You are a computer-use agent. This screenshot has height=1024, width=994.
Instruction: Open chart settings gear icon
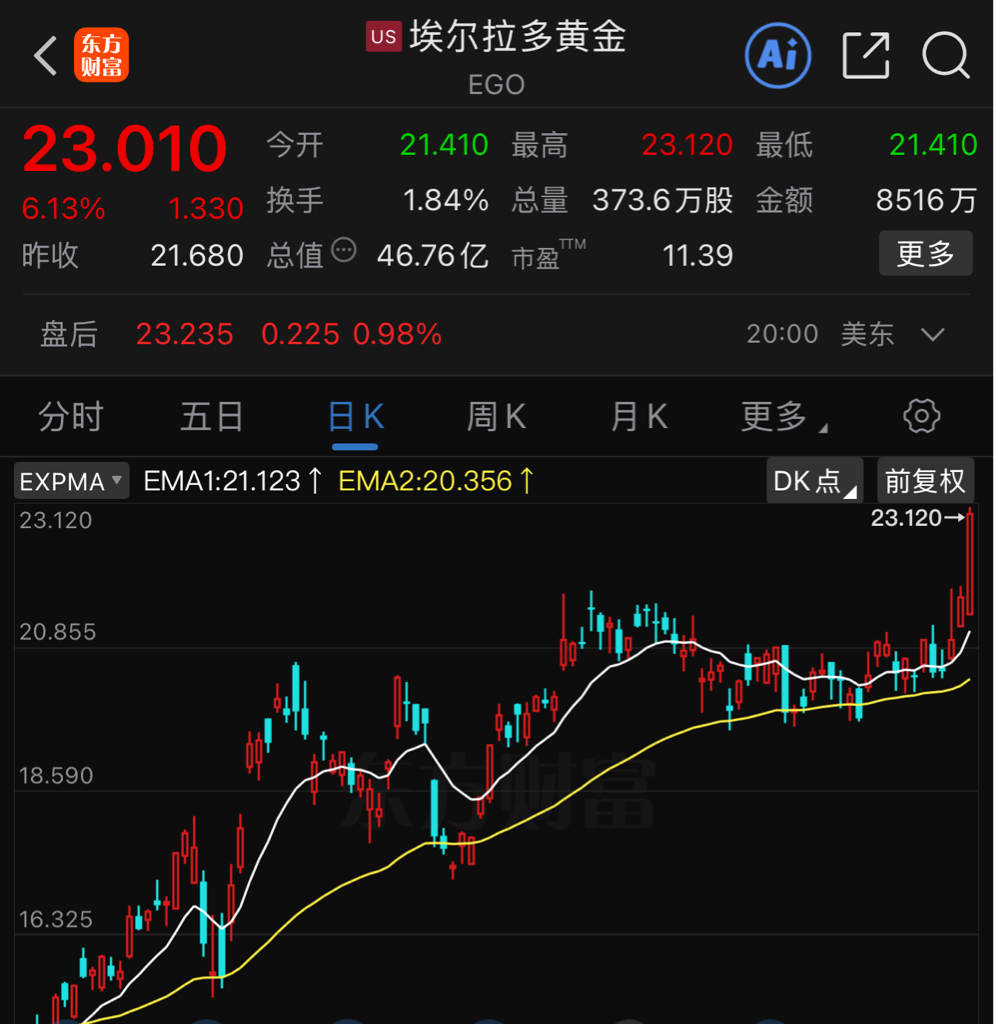(922, 416)
